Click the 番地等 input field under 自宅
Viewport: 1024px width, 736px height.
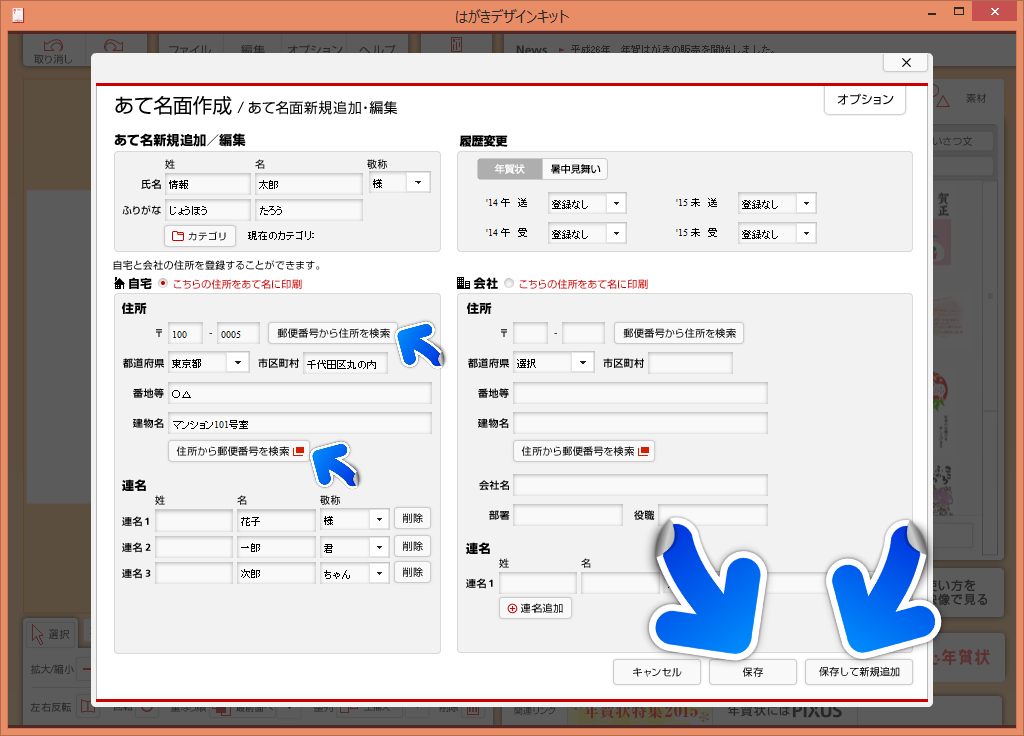tap(300, 394)
